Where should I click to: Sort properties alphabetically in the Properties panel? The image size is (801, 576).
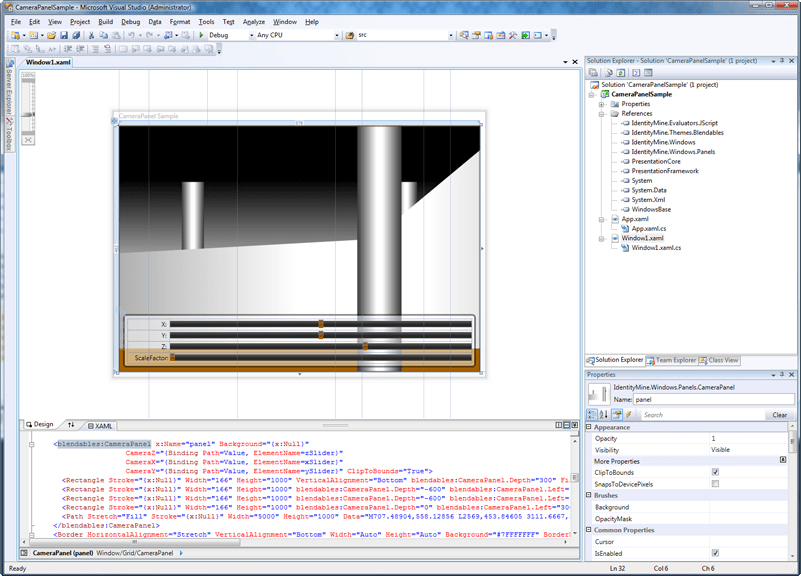tap(605, 414)
